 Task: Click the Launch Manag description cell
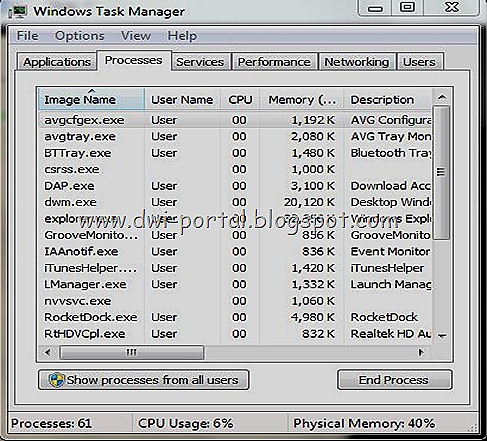[x=391, y=284]
